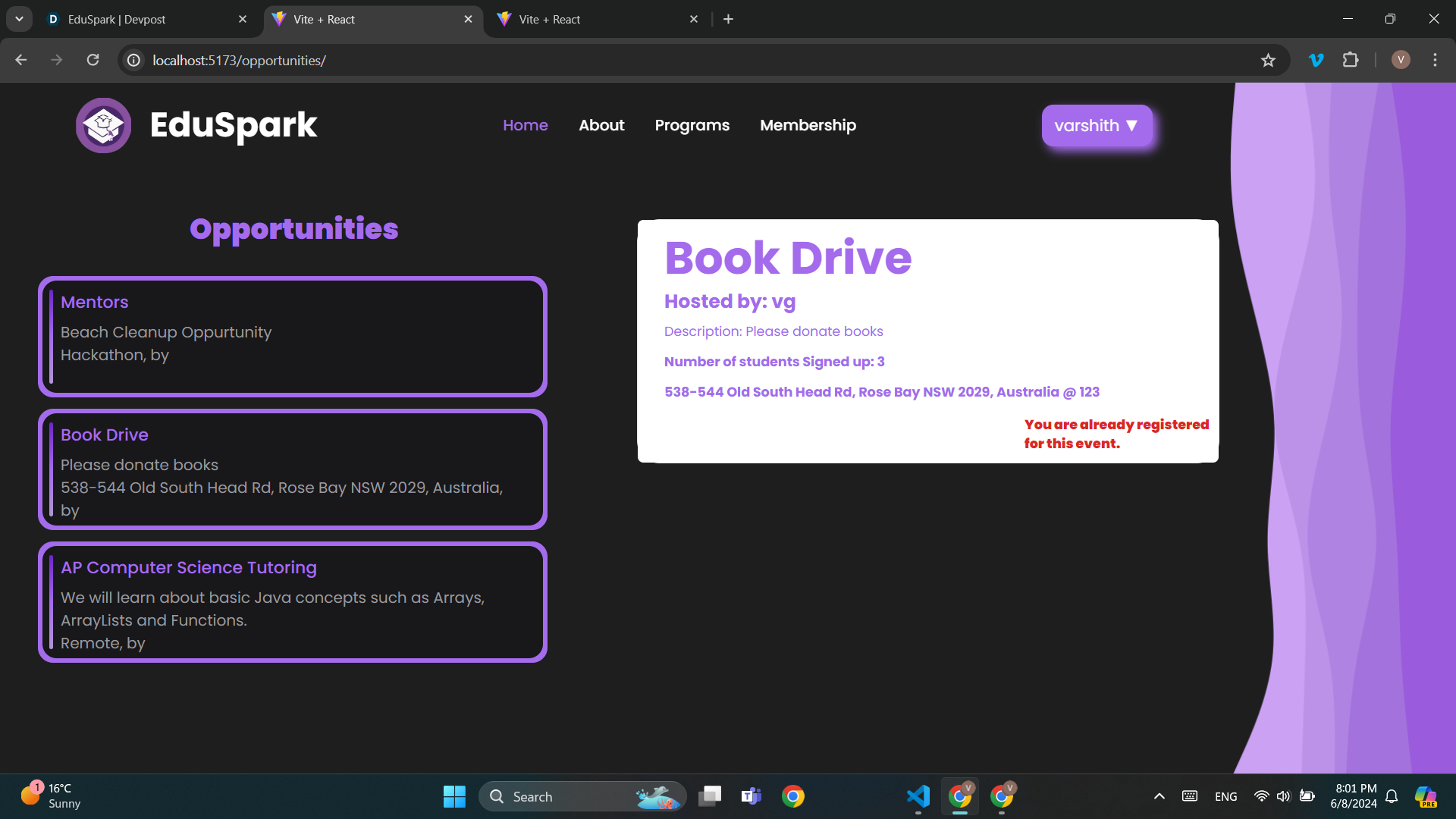Expand the varshith user dropdown

point(1097,126)
